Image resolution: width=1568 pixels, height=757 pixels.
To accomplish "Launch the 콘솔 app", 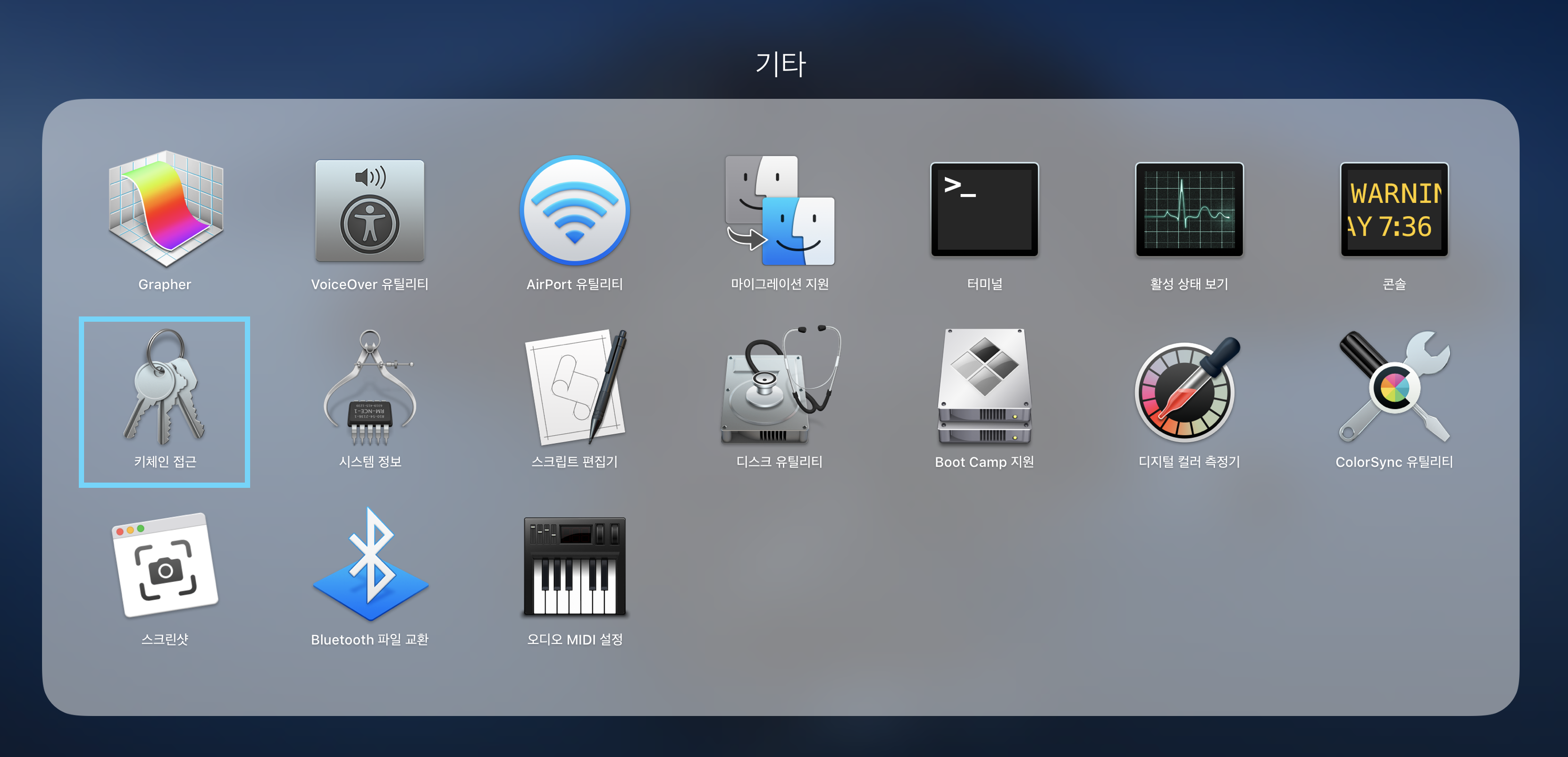I will [1394, 210].
